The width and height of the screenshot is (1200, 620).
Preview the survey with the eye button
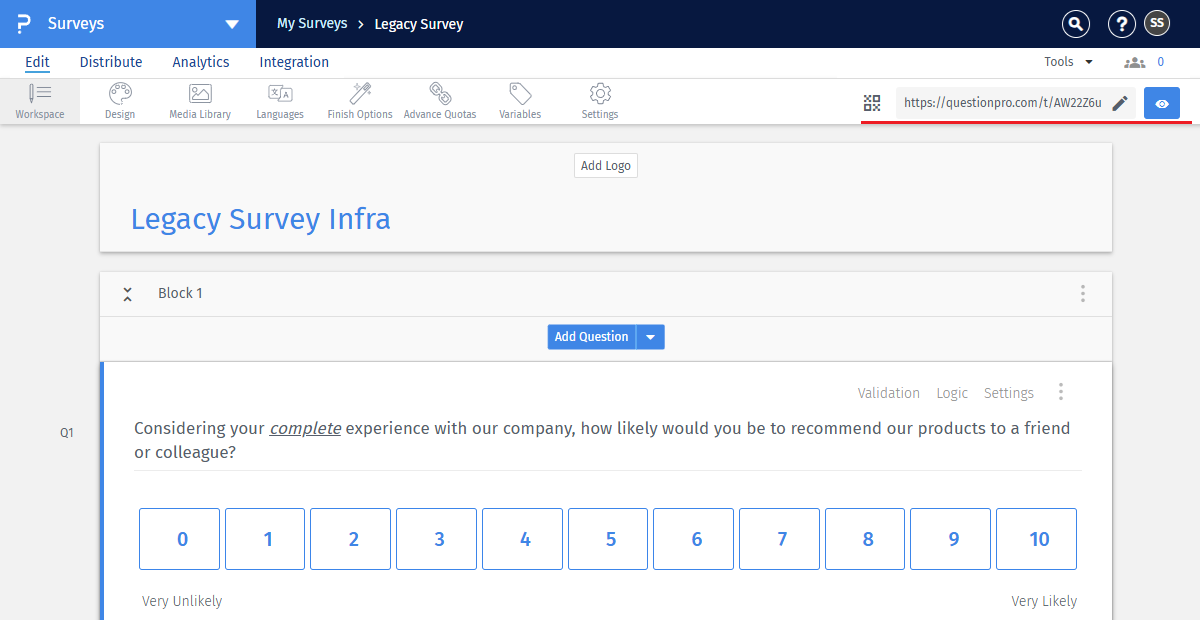click(x=1161, y=102)
